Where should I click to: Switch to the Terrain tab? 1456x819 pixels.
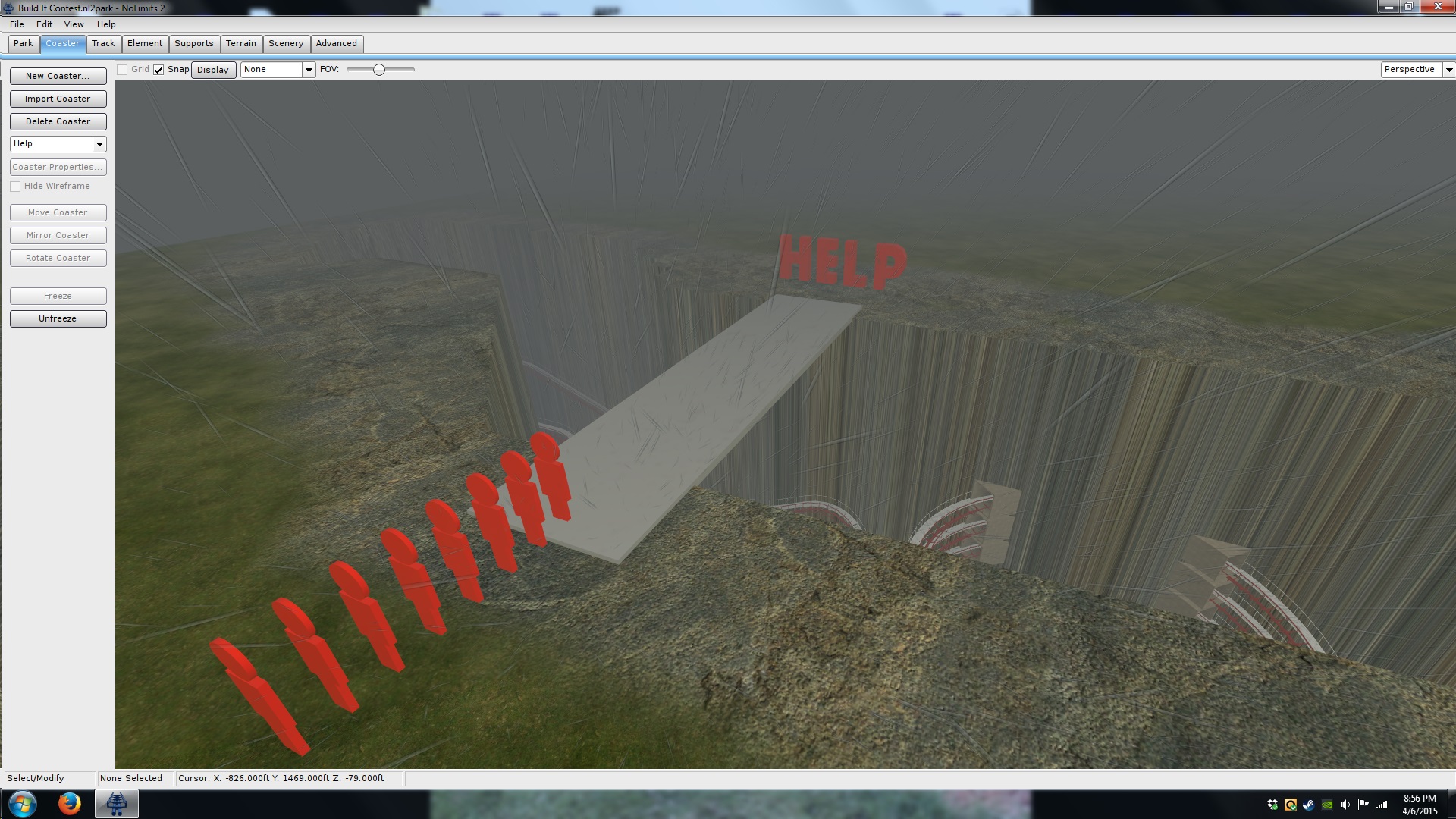(241, 44)
